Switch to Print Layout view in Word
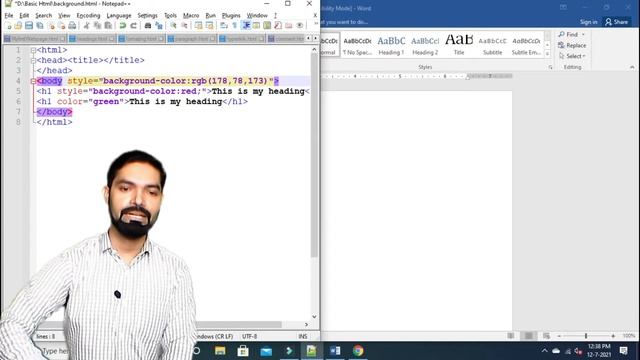This screenshot has width=640, height=360. tap(529, 336)
